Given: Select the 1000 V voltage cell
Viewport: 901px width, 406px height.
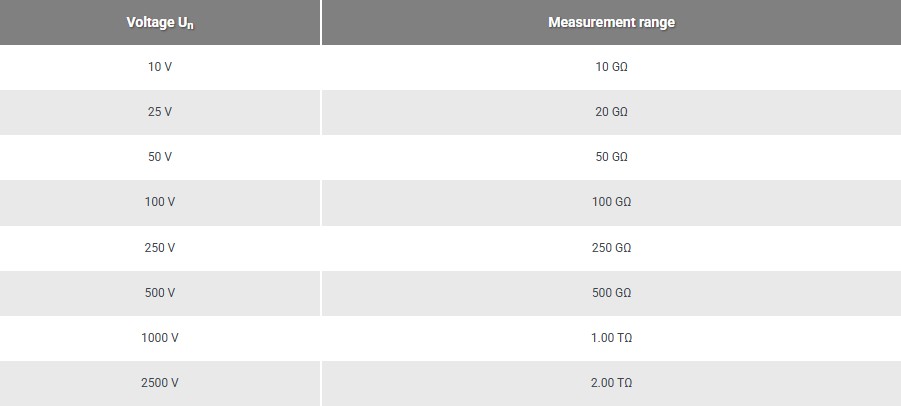Looking at the screenshot, I should (160, 338).
